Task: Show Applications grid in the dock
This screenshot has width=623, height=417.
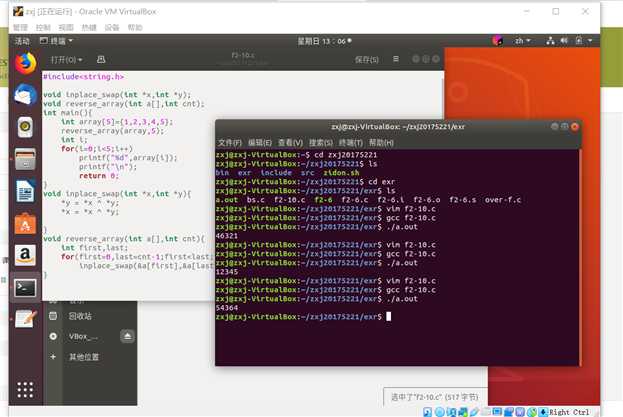Action: pos(25,390)
